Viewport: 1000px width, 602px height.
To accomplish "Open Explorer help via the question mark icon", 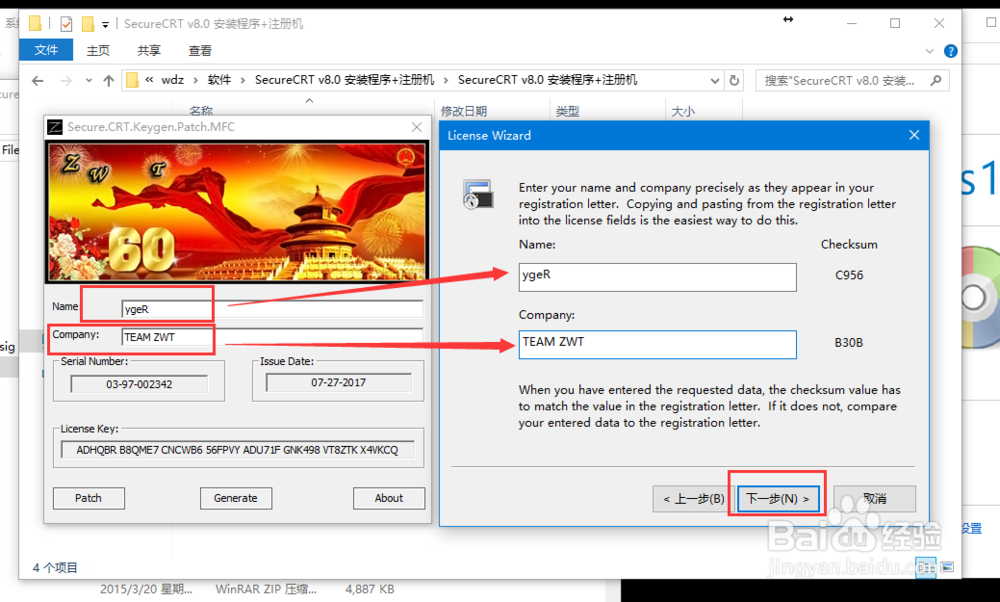I will tap(949, 50).
